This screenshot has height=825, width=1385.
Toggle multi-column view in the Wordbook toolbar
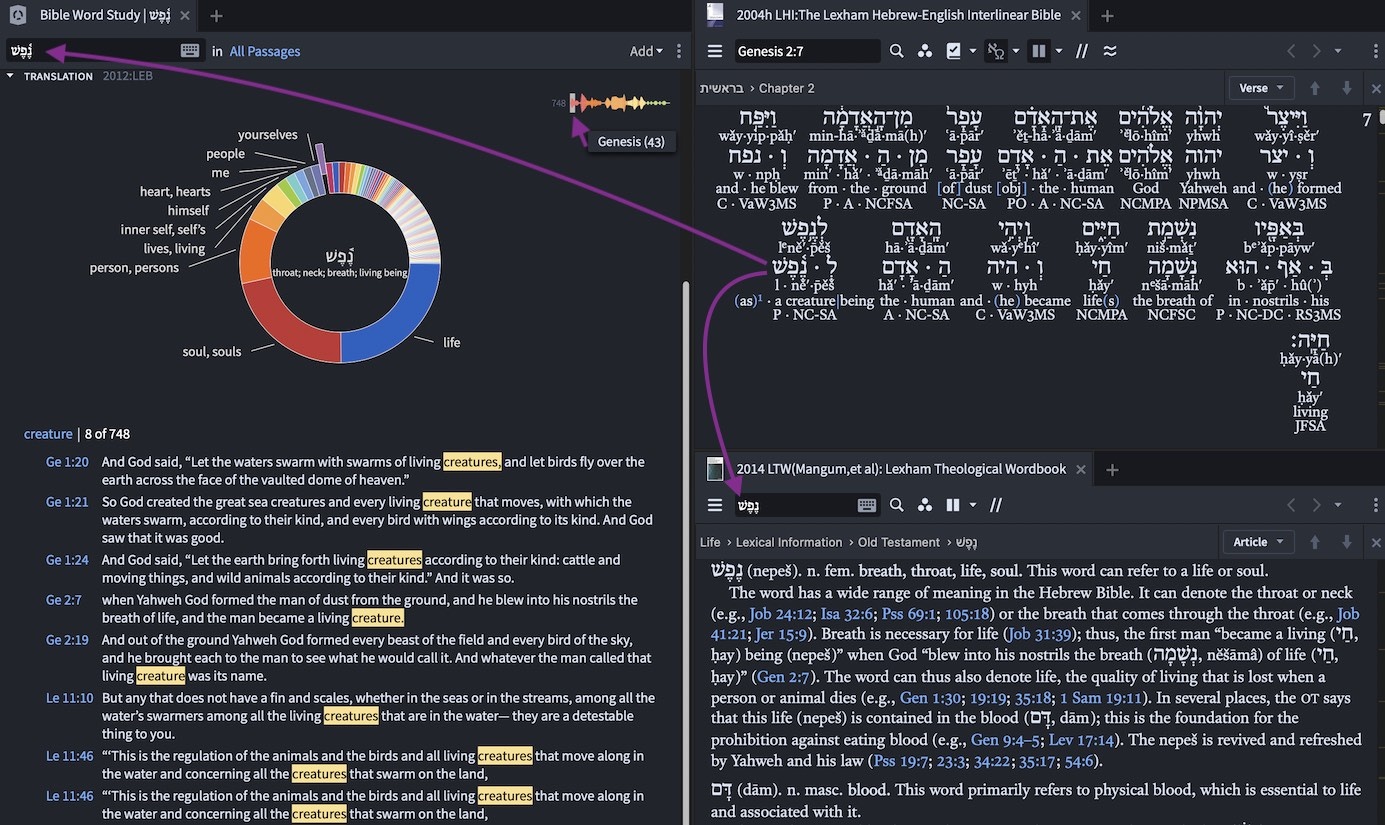[953, 505]
